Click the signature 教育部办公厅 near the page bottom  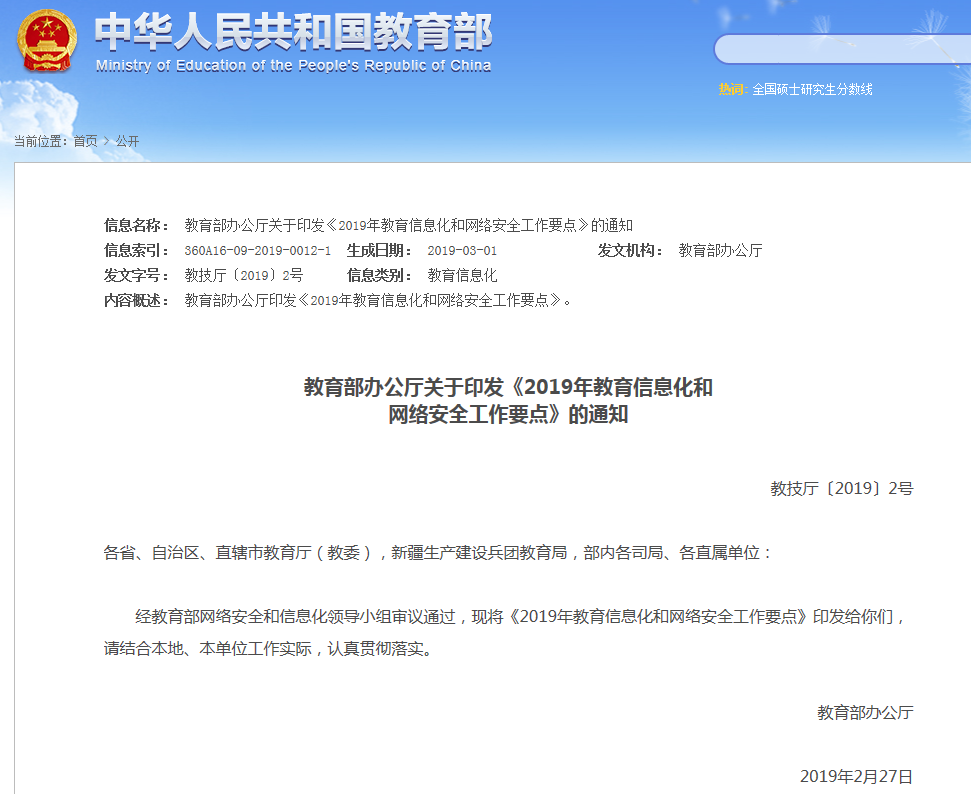coord(865,713)
